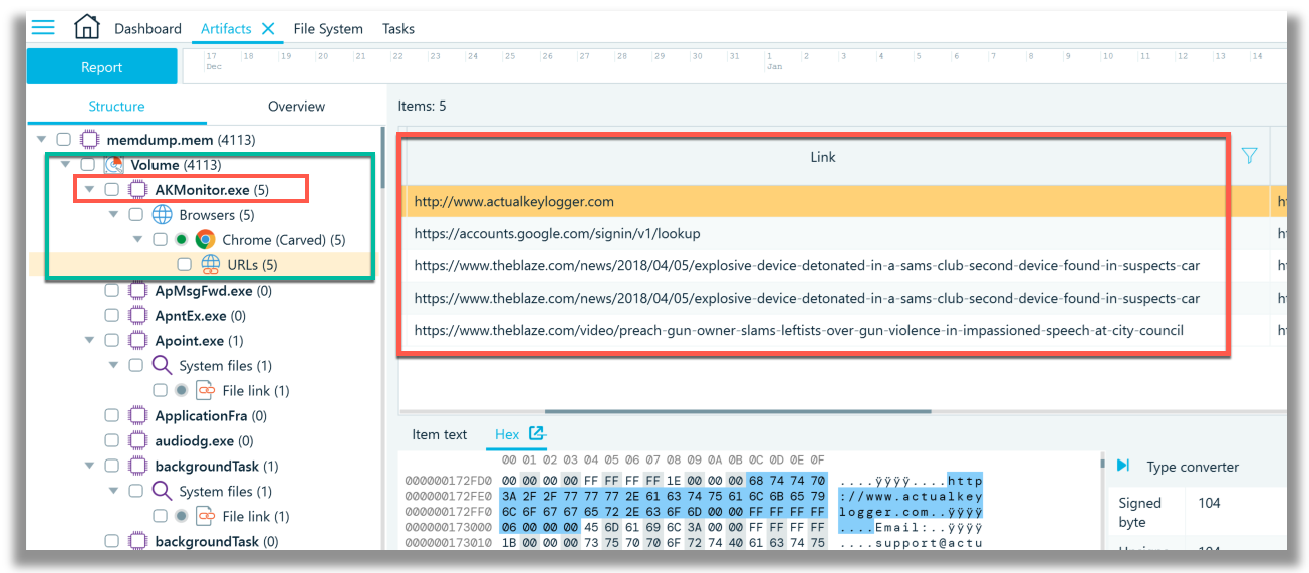This screenshot has height=573, width=1309.
Task: Collapse the Browsers tree node
Action: pyautogui.click(x=113, y=215)
